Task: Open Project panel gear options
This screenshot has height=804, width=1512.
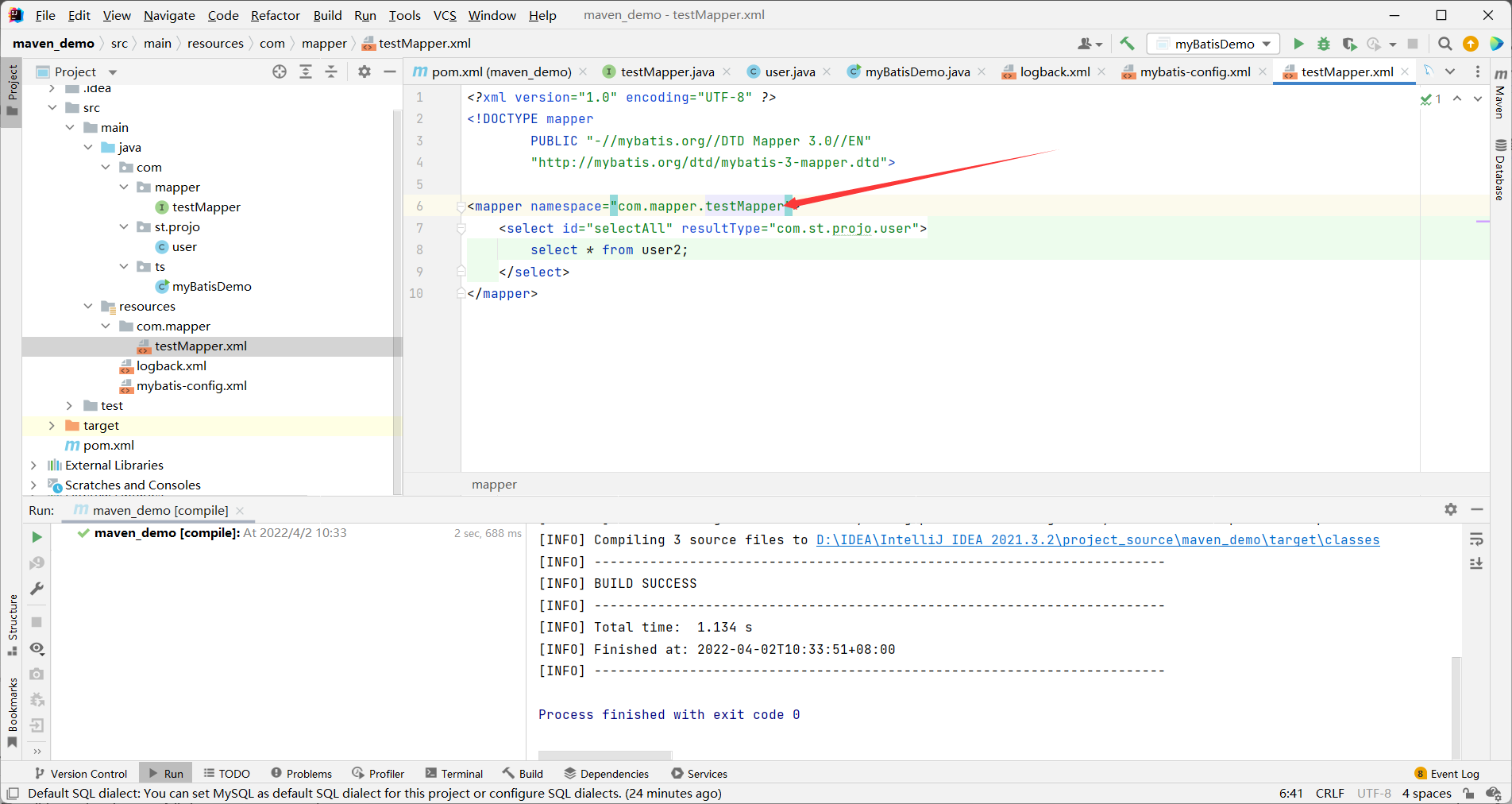Action: [364, 72]
